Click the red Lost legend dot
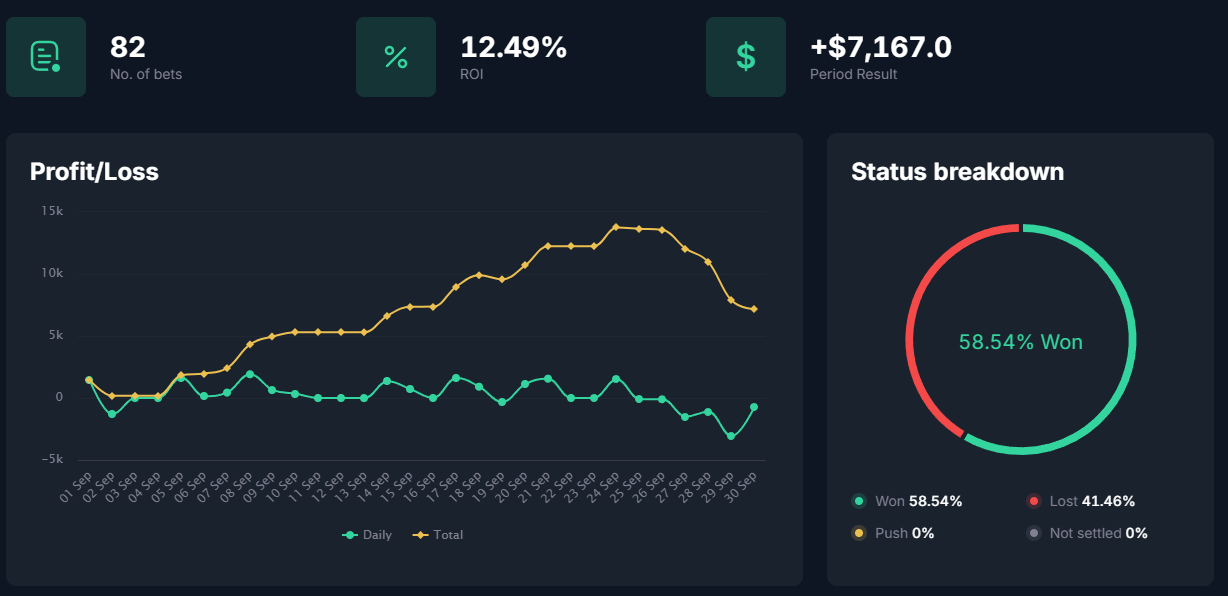Screen dimensions: 1228x596 pyautogui.click(x=1033, y=501)
